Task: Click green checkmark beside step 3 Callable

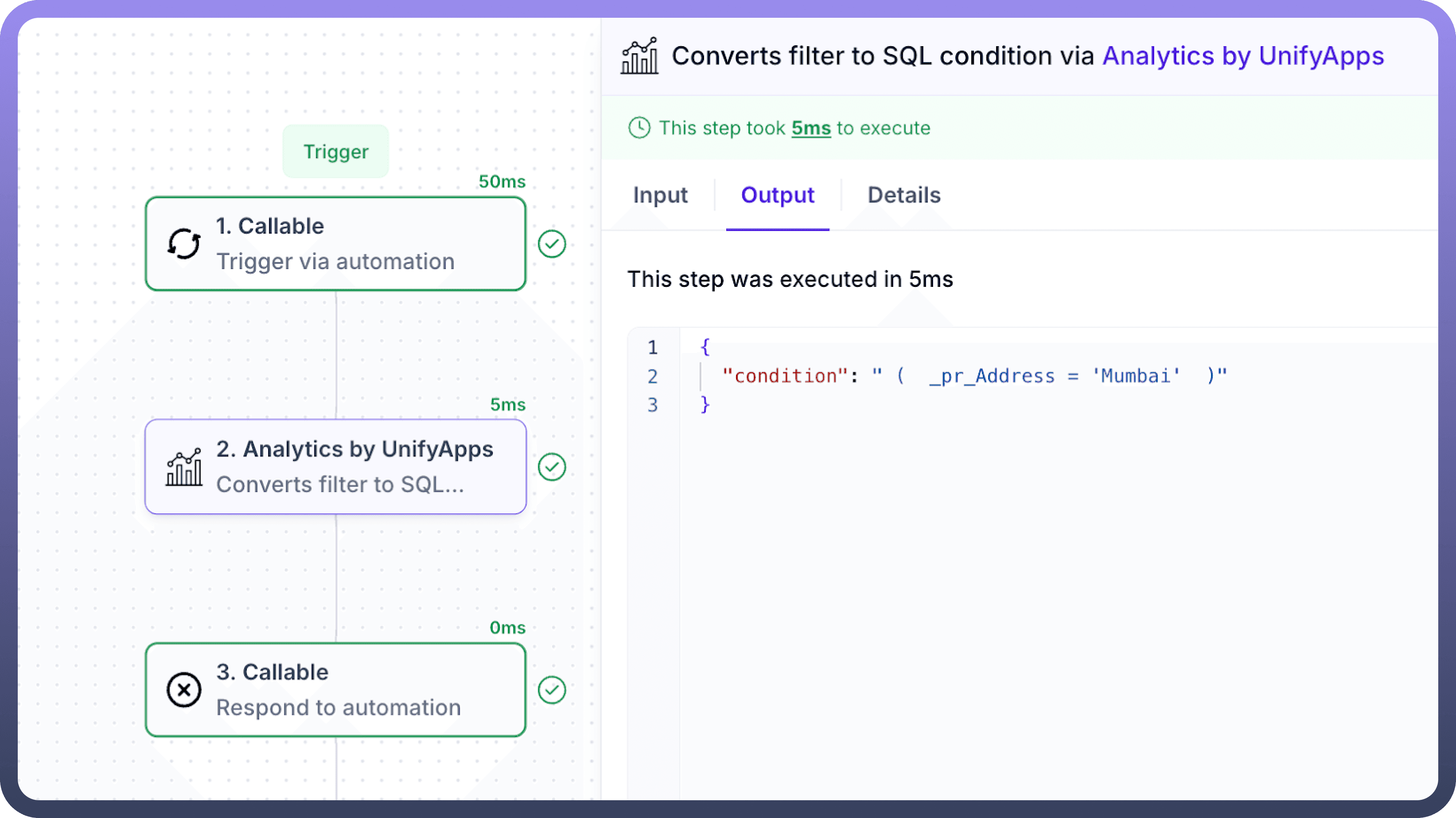Action: [552, 690]
